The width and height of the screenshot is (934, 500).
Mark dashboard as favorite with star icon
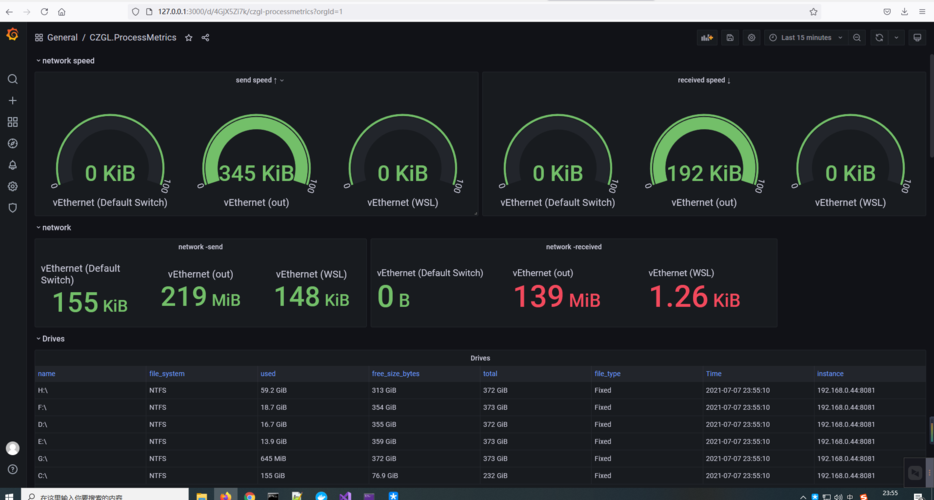point(188,38)
